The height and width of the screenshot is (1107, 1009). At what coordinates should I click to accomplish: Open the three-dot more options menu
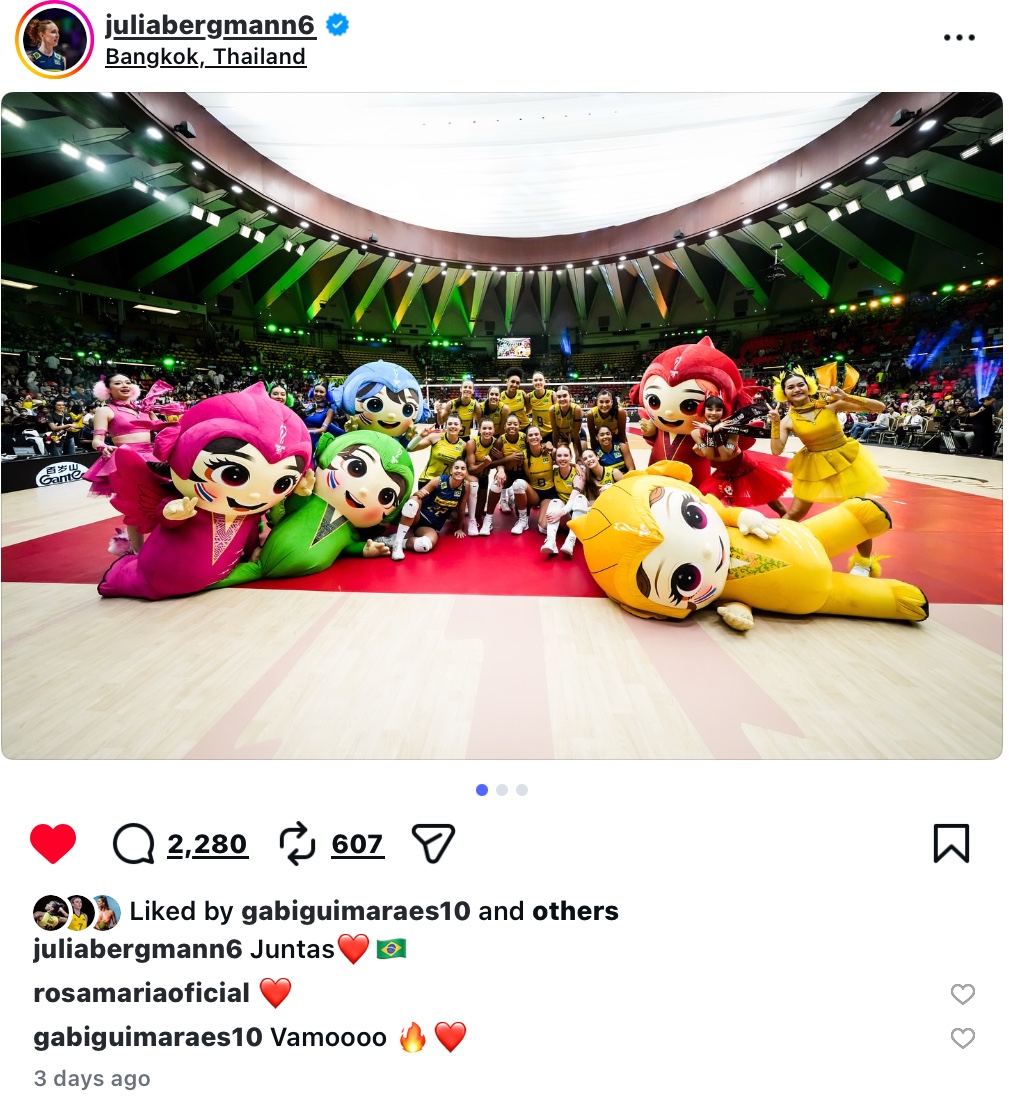coord(959,37)
